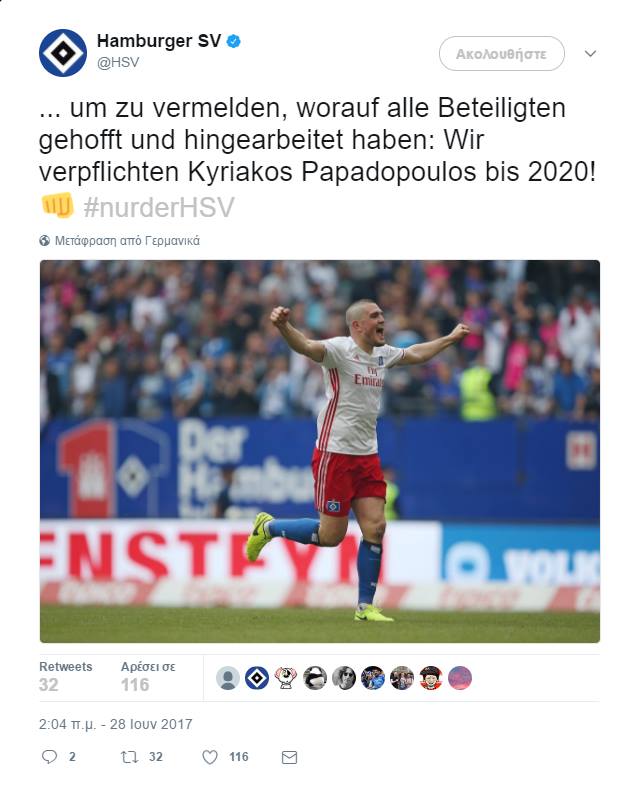Open the Hamburger SV profile logo
The height and width of the screenshot is (789, 636).
tap(63, 53)
